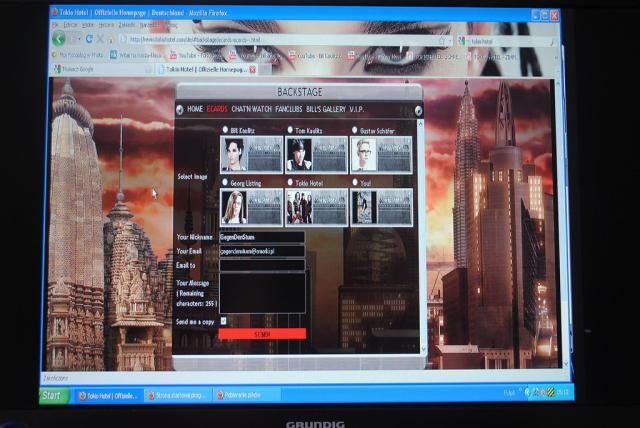Click the Your Email input field

tap(262, 251)
